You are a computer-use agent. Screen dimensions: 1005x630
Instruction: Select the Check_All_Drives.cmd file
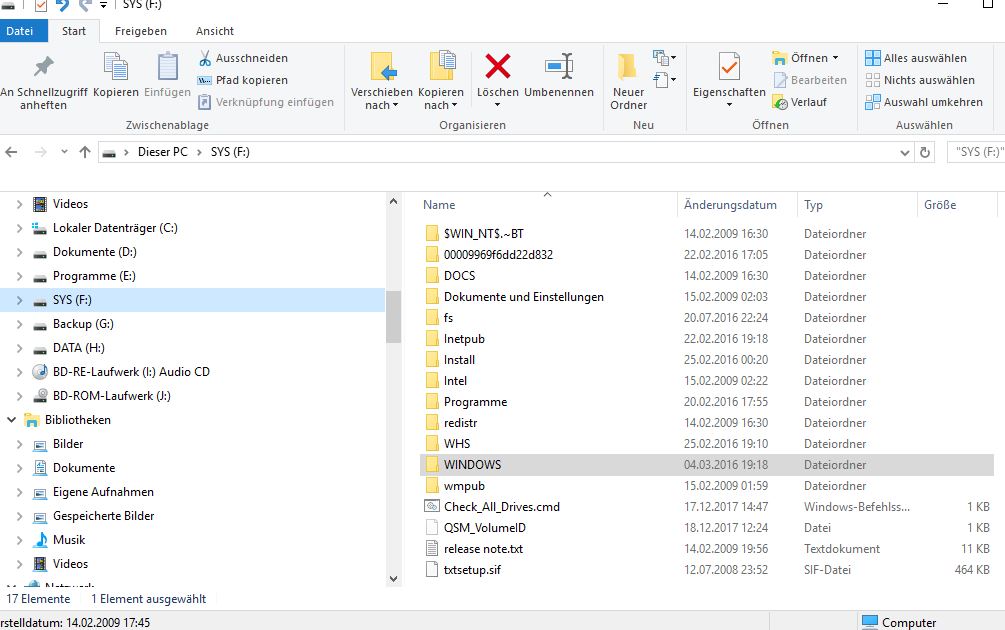coord(501,507)
